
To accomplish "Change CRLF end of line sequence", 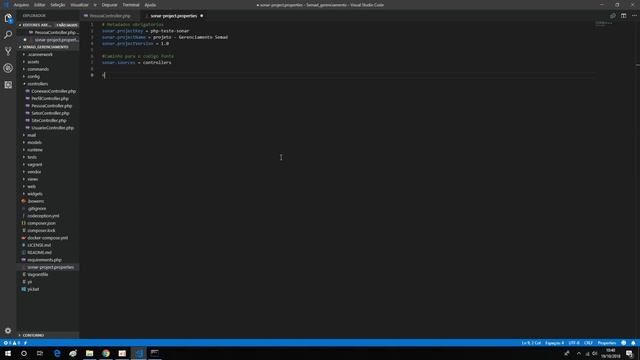I will pyautogui.click(x=588, y=343).
